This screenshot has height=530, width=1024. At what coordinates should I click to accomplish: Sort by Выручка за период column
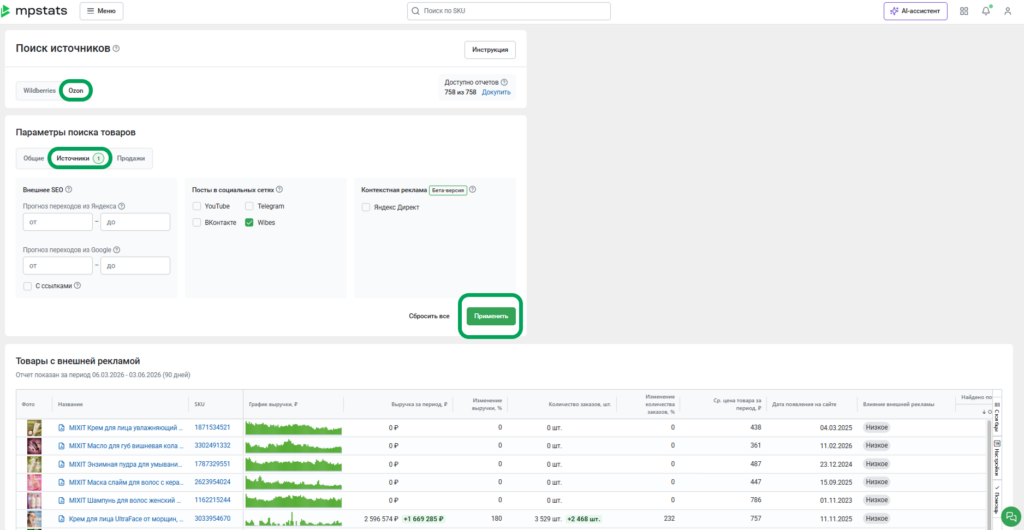(419, 405)
